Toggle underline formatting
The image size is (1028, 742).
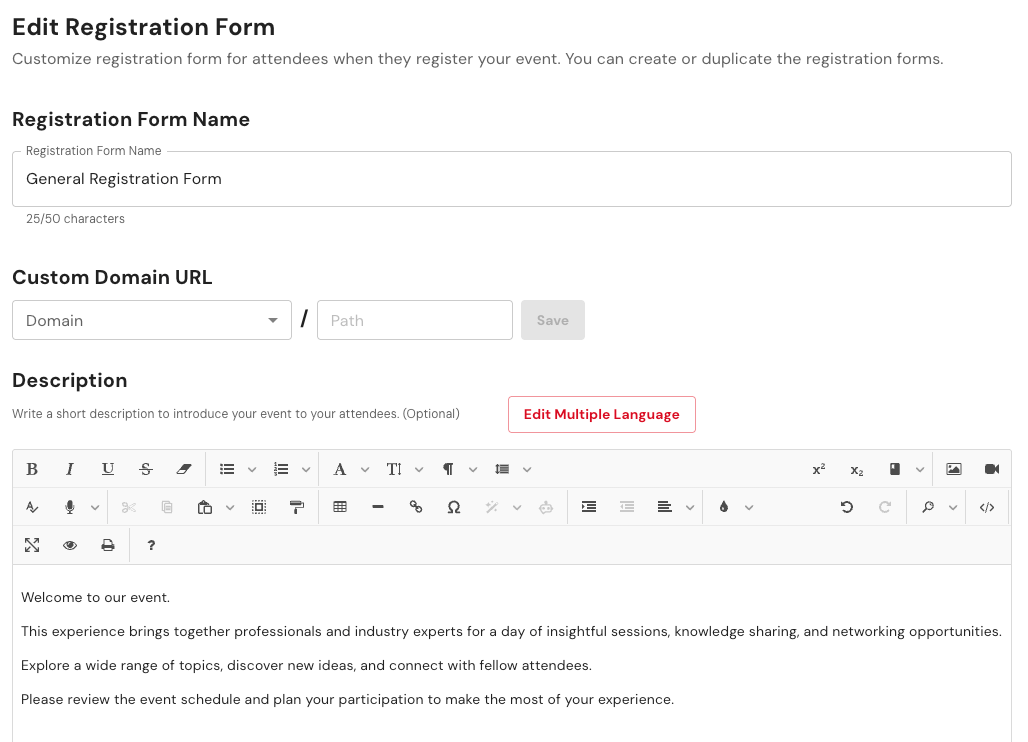108,469
